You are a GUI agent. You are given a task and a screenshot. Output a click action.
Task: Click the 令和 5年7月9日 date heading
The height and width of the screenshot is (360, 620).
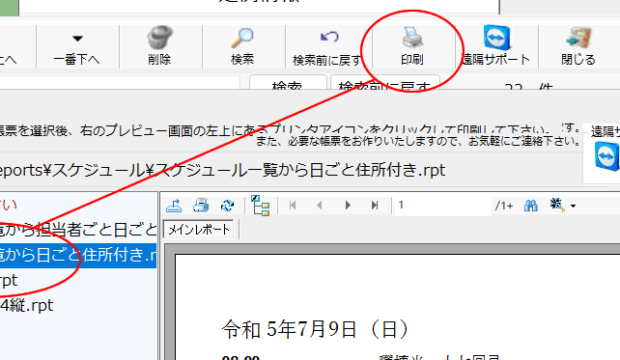(316, 330)
